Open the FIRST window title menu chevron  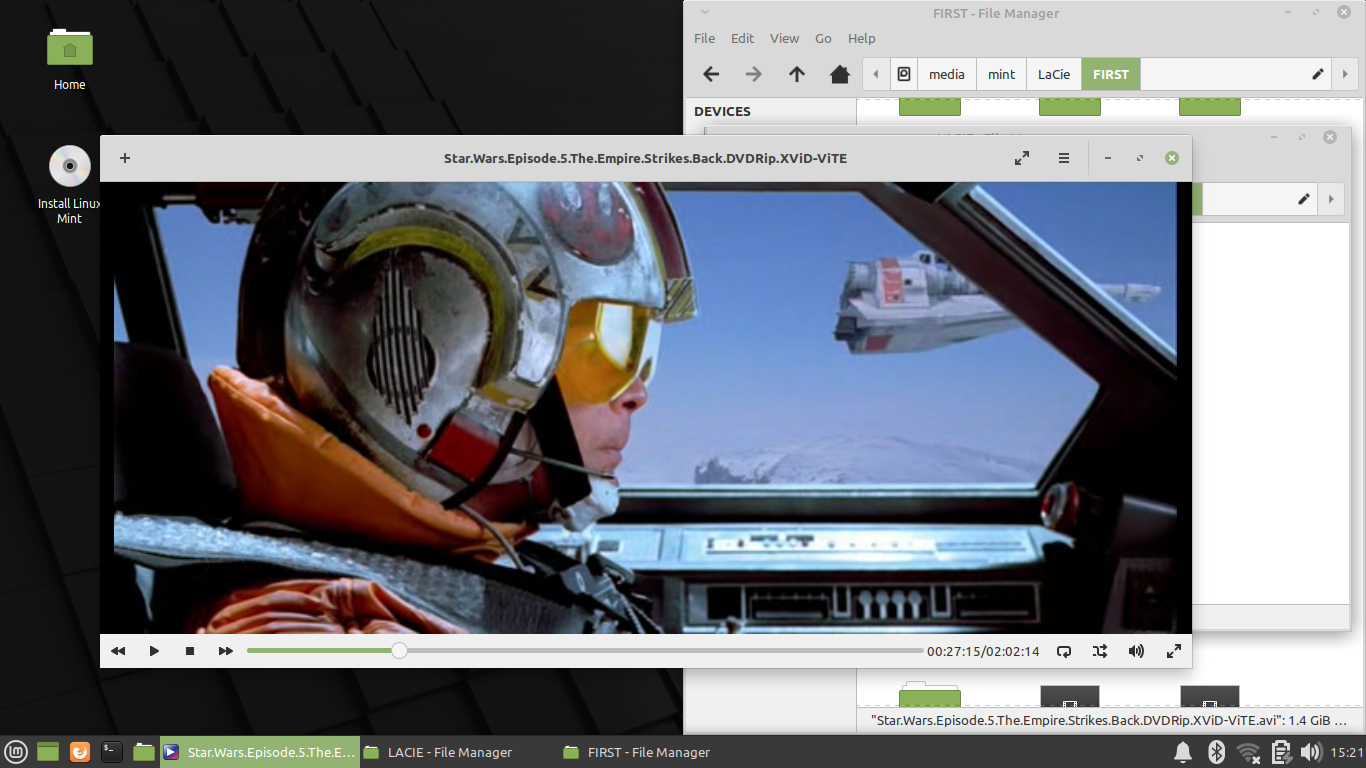coord(703,13)
